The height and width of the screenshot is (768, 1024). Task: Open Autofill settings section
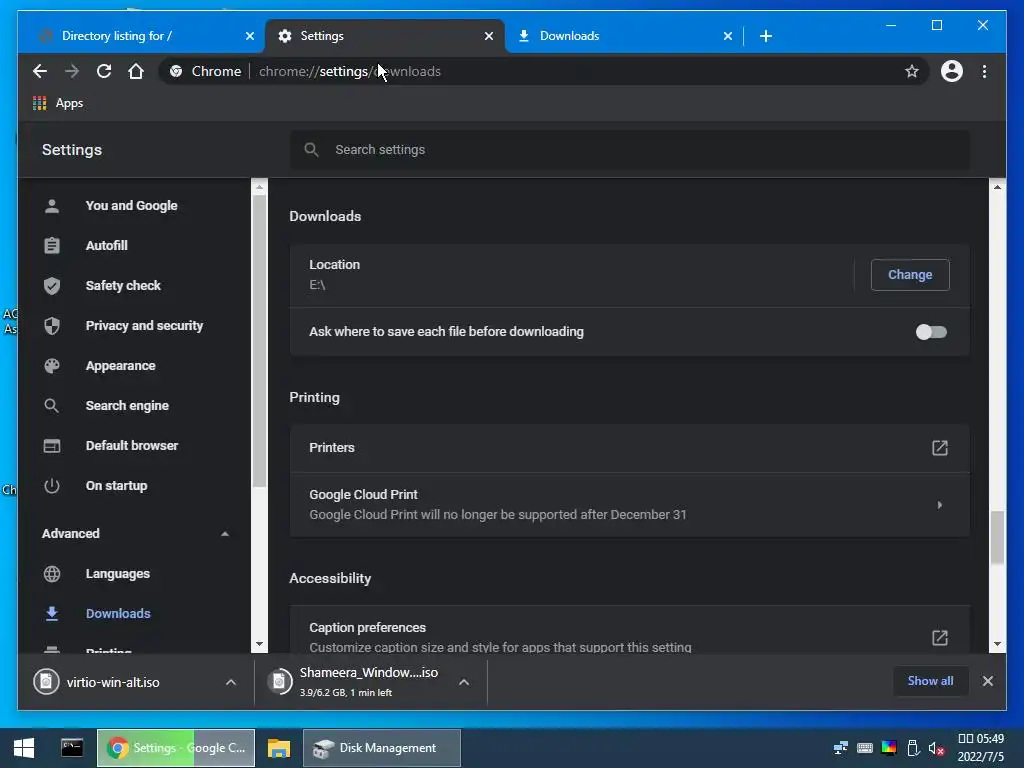coord(106,246)
